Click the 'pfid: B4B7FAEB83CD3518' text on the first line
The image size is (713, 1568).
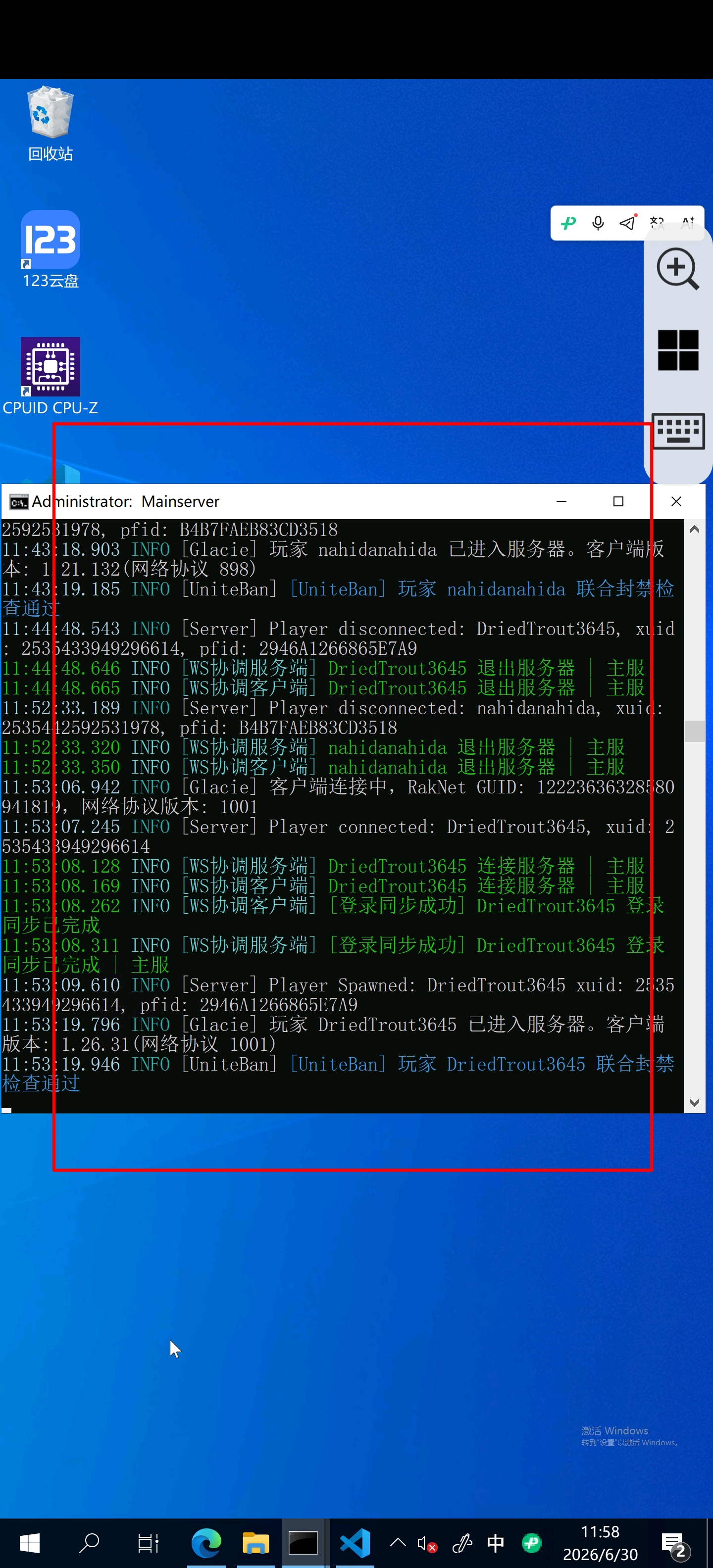click(x=229, y=530)
